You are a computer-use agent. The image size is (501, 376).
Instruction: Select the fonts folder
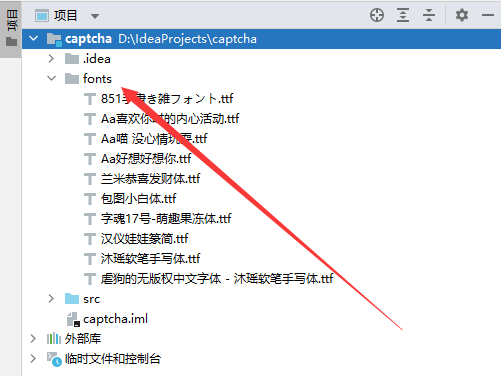(97, 79)
